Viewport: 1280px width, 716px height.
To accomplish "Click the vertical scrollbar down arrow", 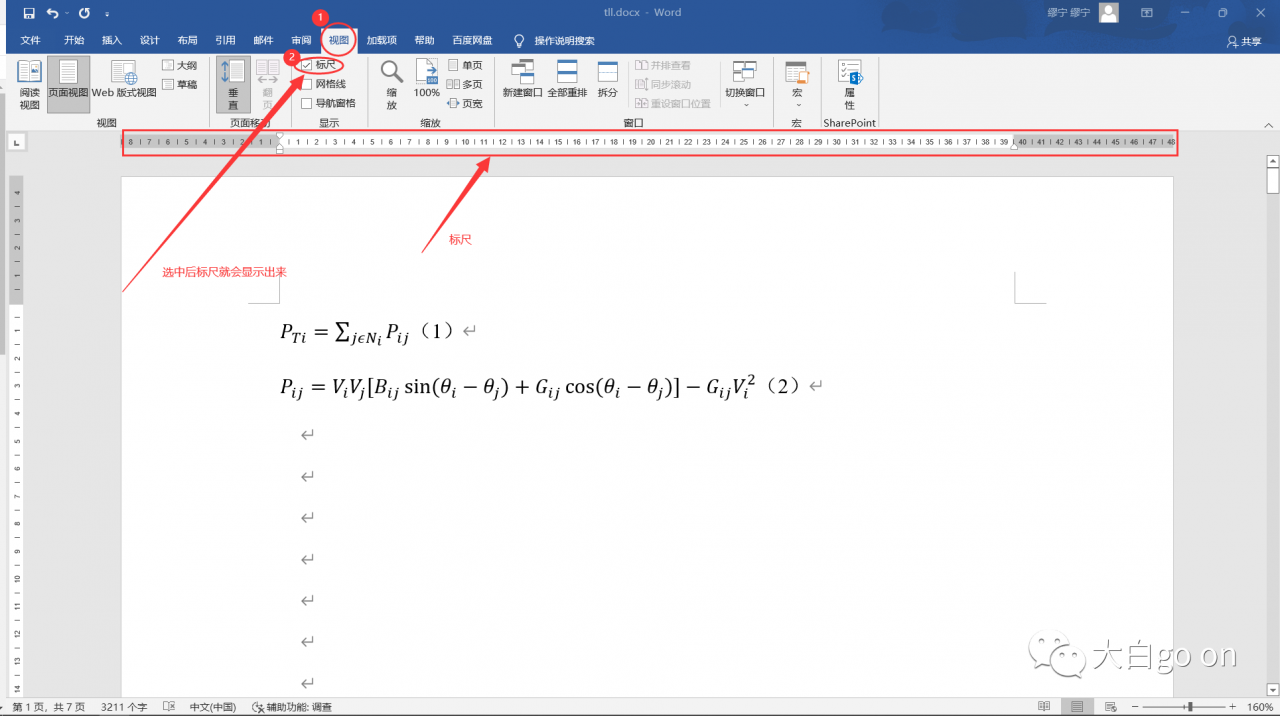I will click(1272, 691).
